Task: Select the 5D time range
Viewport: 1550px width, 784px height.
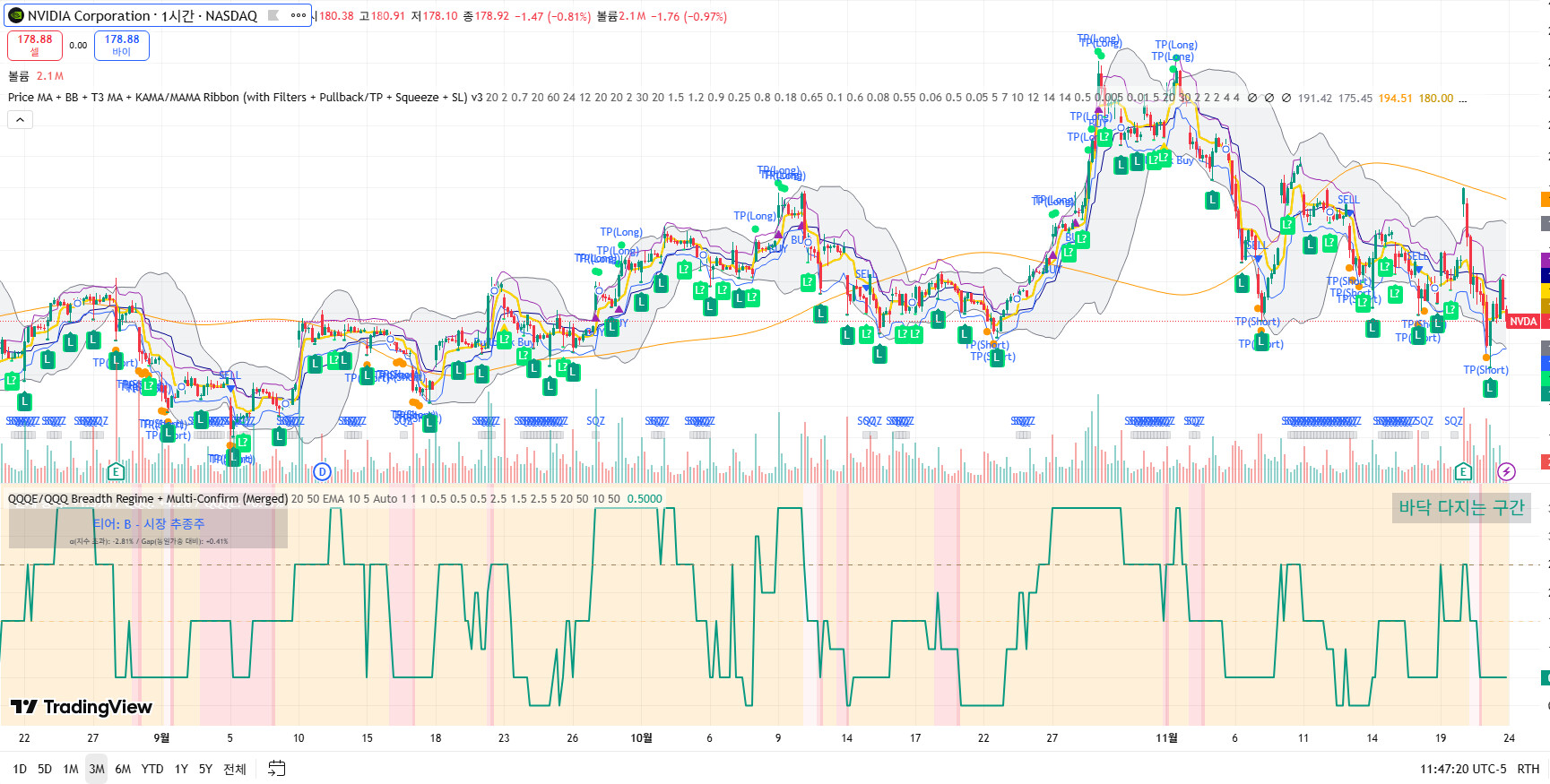Action: [x=45, y=769]
